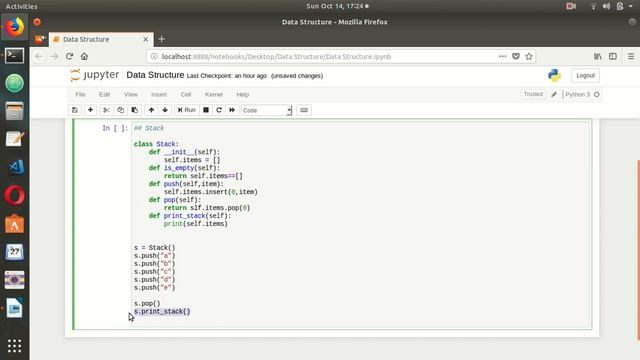The width and height of the screenshot is (640, 360).
Task: Reload the current page
Action: pyautogui.click(x=69, y=56)
